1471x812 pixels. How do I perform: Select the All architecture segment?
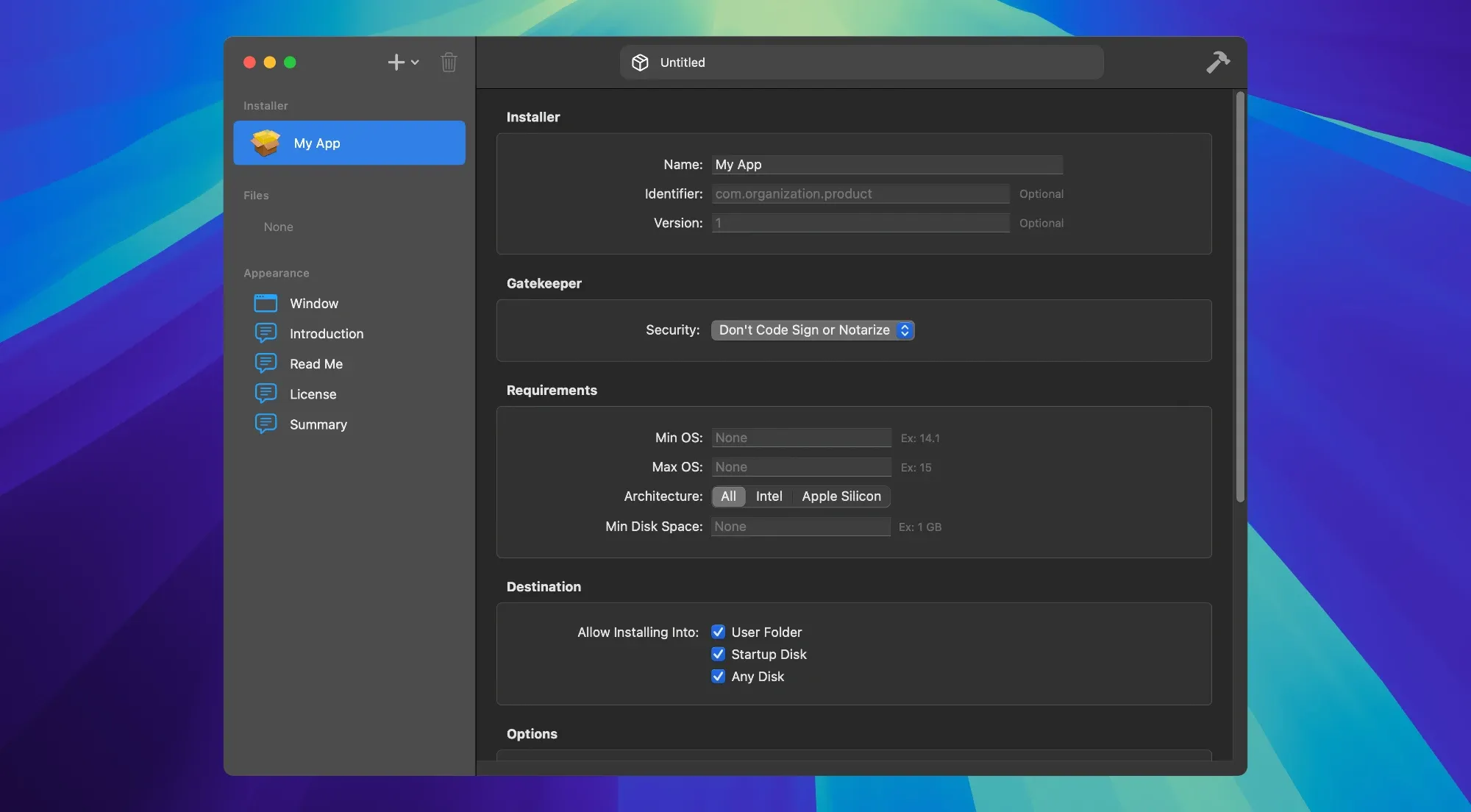click(x=728, y=496)
